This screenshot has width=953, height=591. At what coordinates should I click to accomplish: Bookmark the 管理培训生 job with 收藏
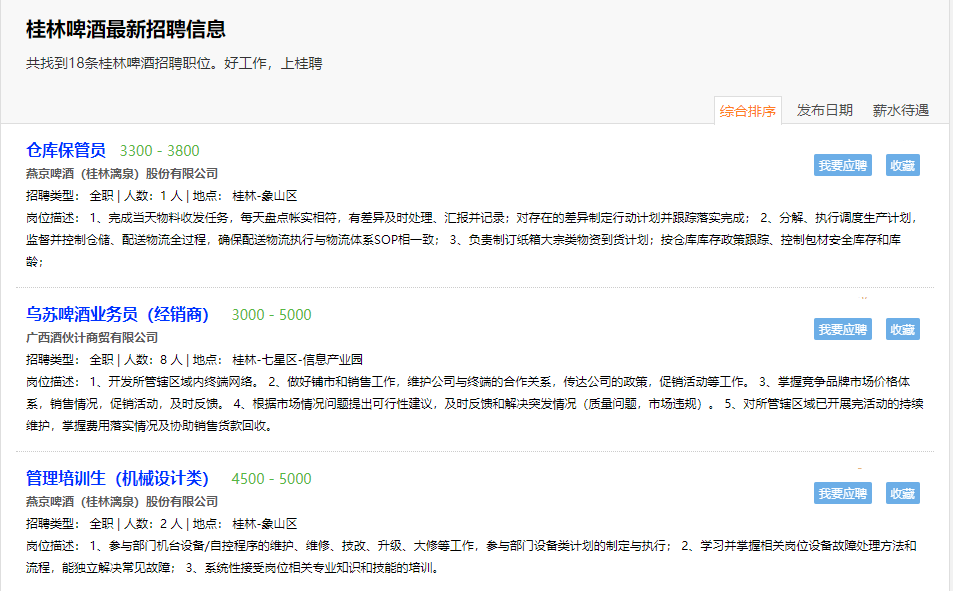pos(902,494)
